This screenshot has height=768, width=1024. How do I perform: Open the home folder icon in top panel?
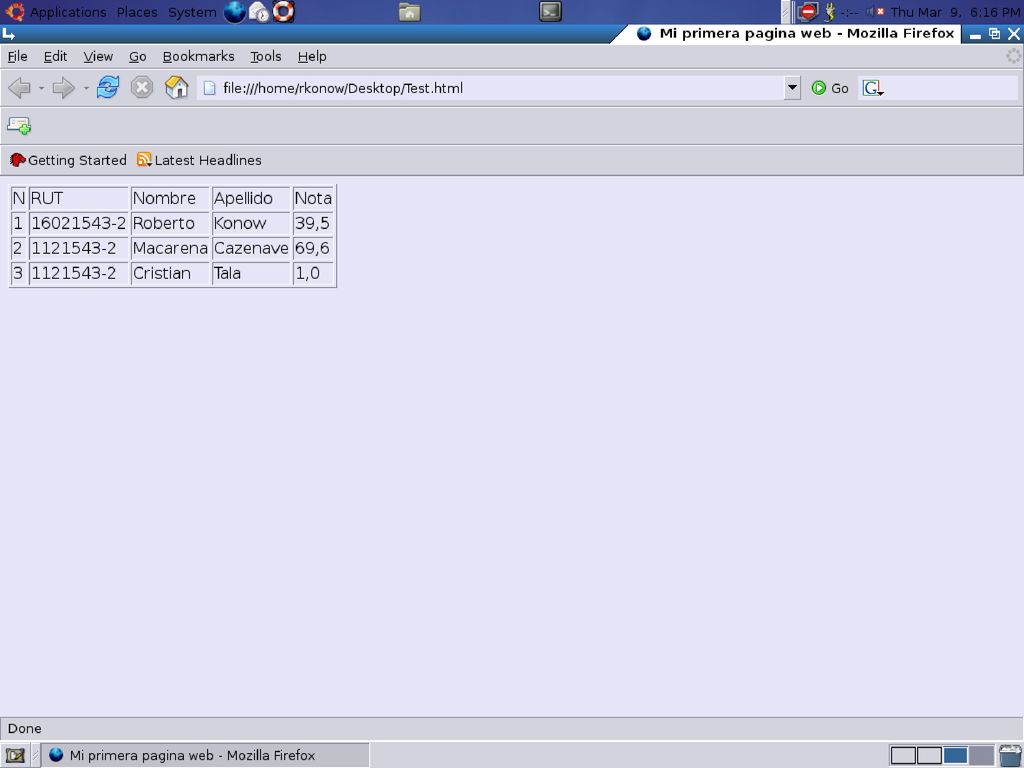[409, 12]
